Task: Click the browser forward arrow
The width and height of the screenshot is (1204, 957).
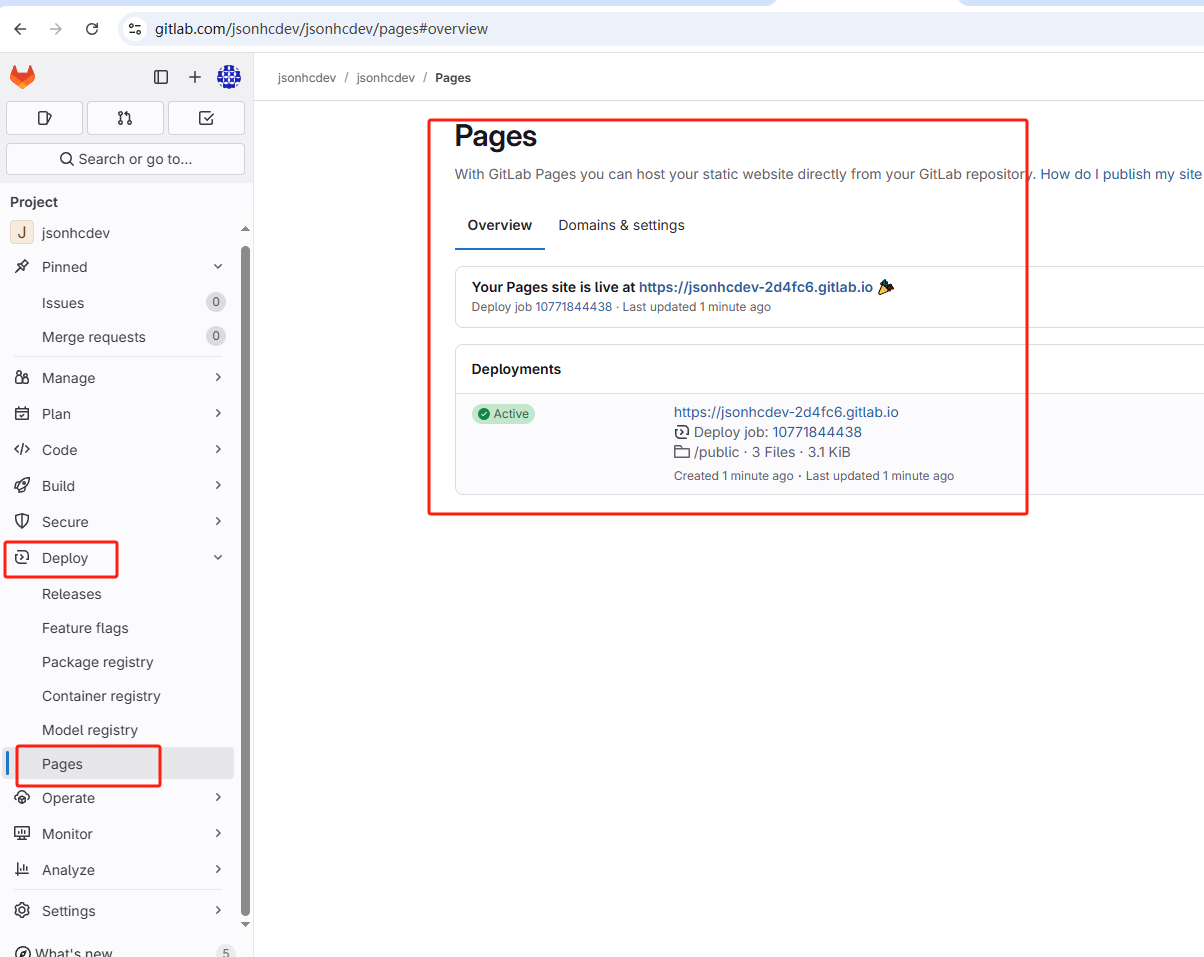Action: 56,29
